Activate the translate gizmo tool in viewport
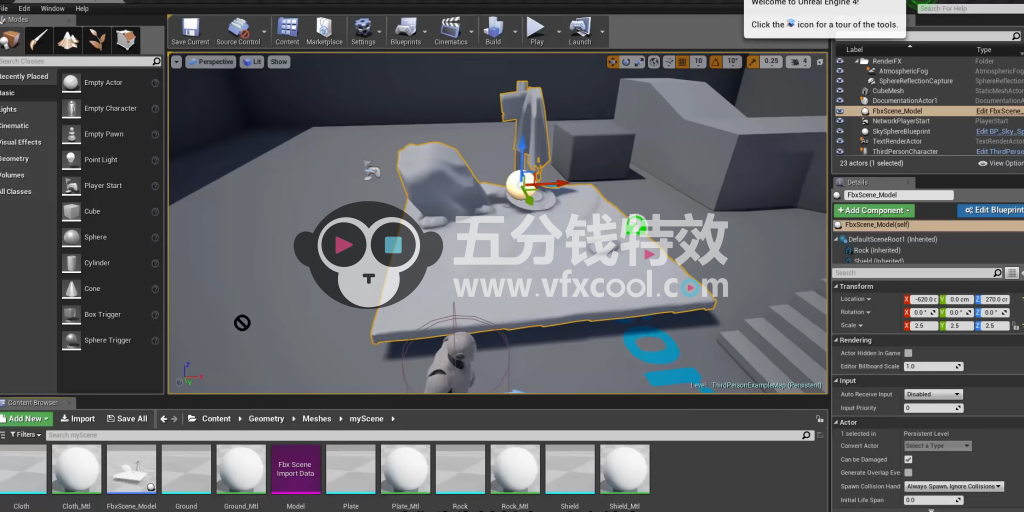Screen dimensions: 1024x512 (613, 62)
